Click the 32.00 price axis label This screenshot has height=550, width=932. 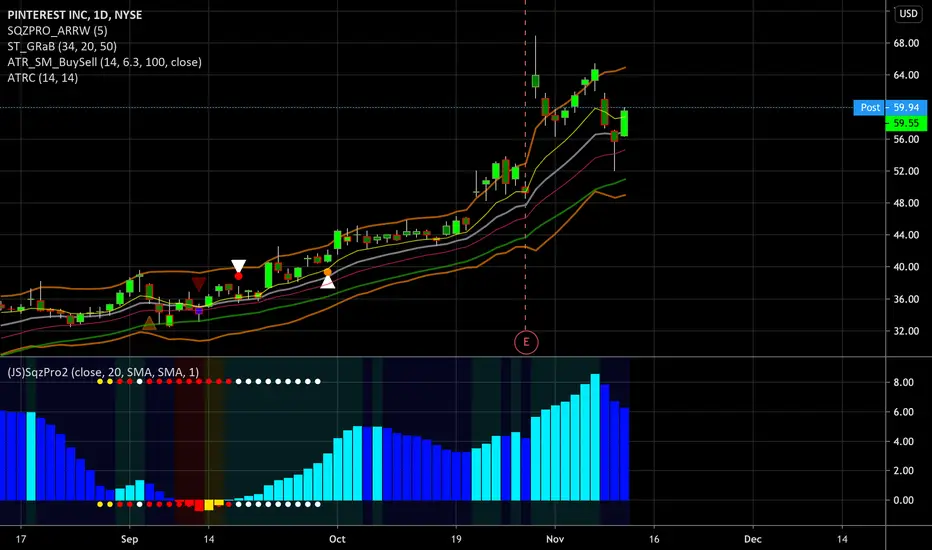906,331
